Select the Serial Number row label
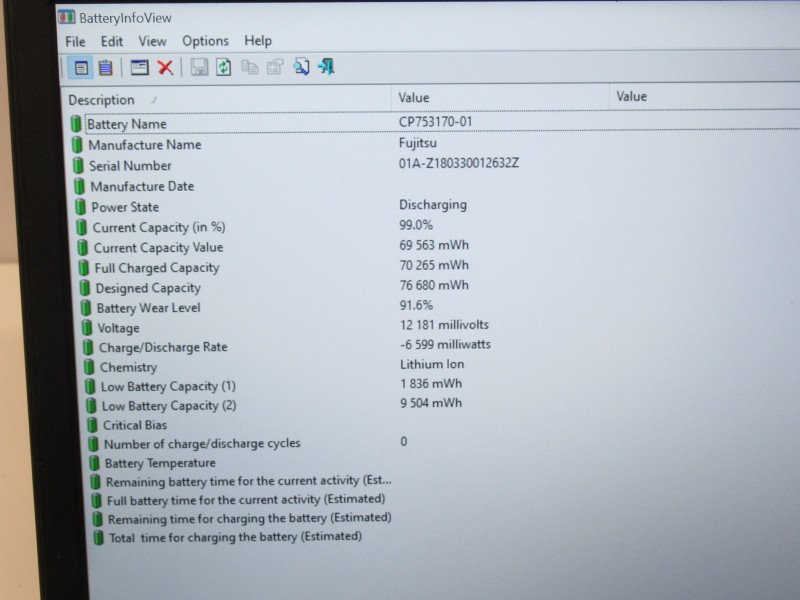800x600 pixels. 130,166
